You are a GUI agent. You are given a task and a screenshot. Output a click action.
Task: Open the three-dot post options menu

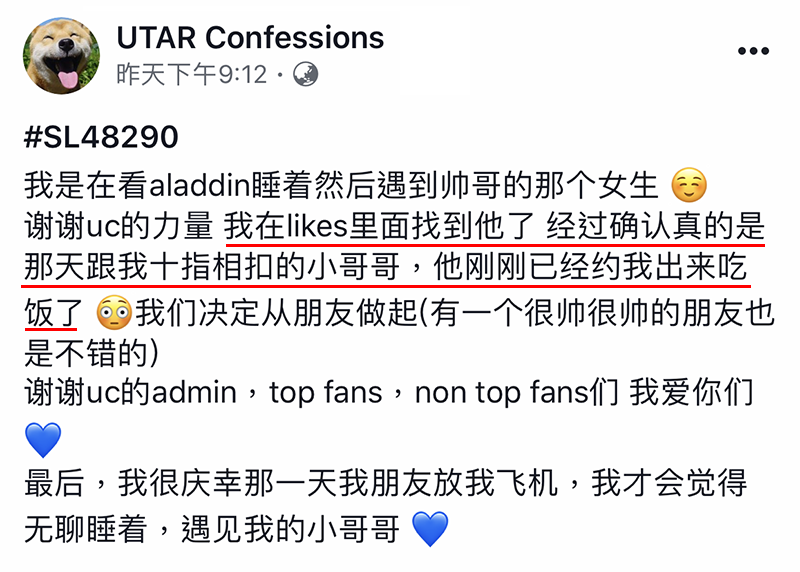click(753, 51)
